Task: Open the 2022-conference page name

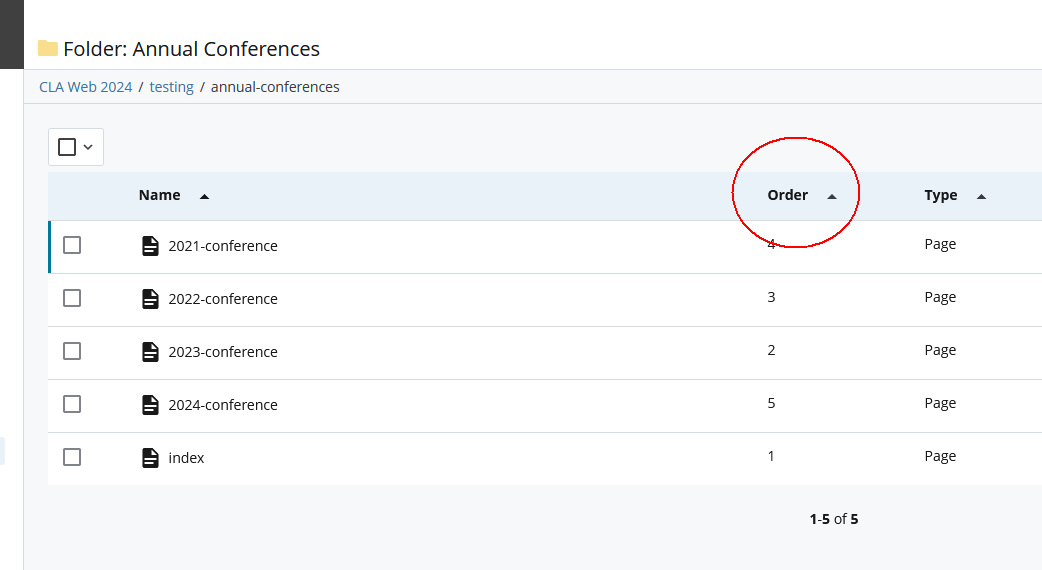Action: 223,299
